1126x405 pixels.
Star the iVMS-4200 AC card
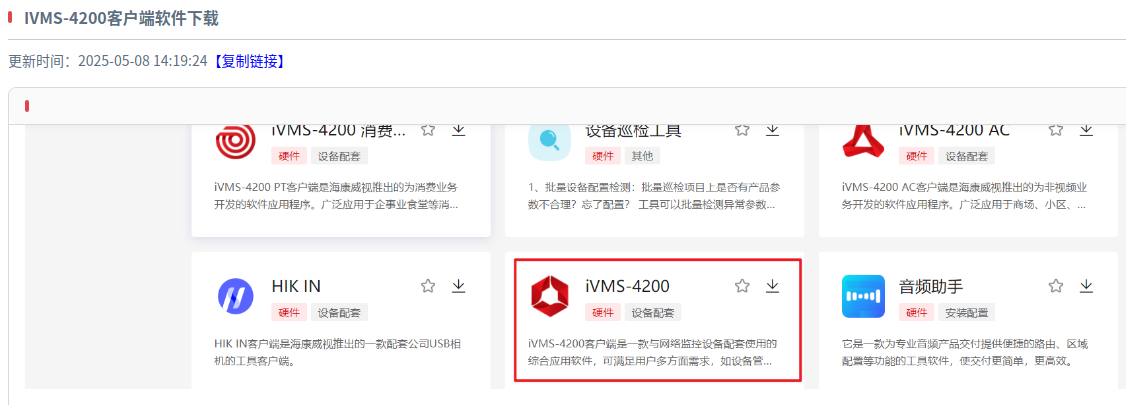(1056, 130)
